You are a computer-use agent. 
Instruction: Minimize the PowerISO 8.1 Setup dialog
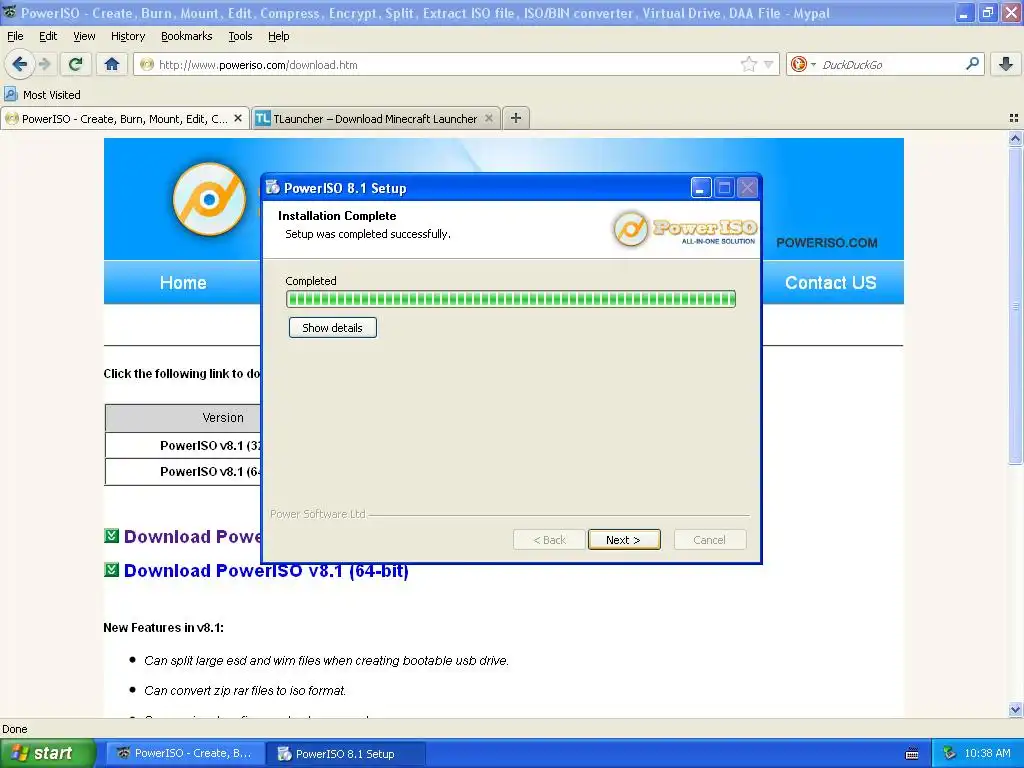pyautogui.click(x=701, y=188)
